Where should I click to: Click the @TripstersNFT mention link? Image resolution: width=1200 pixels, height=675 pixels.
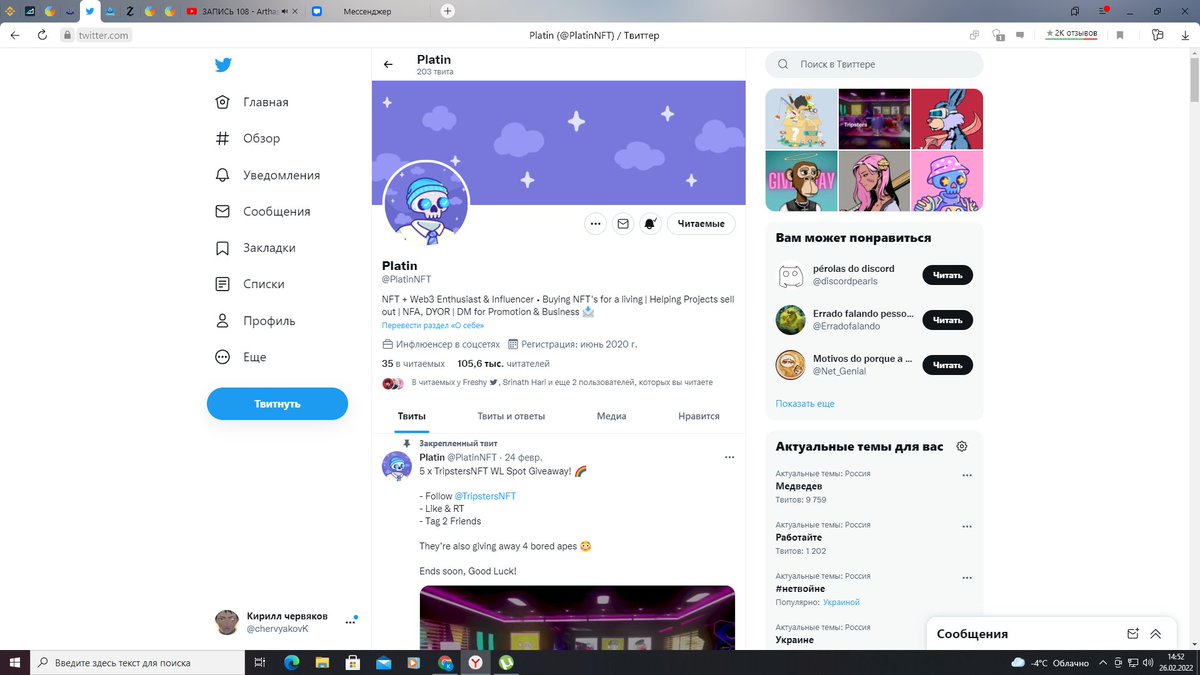click(x=485, y=496)
